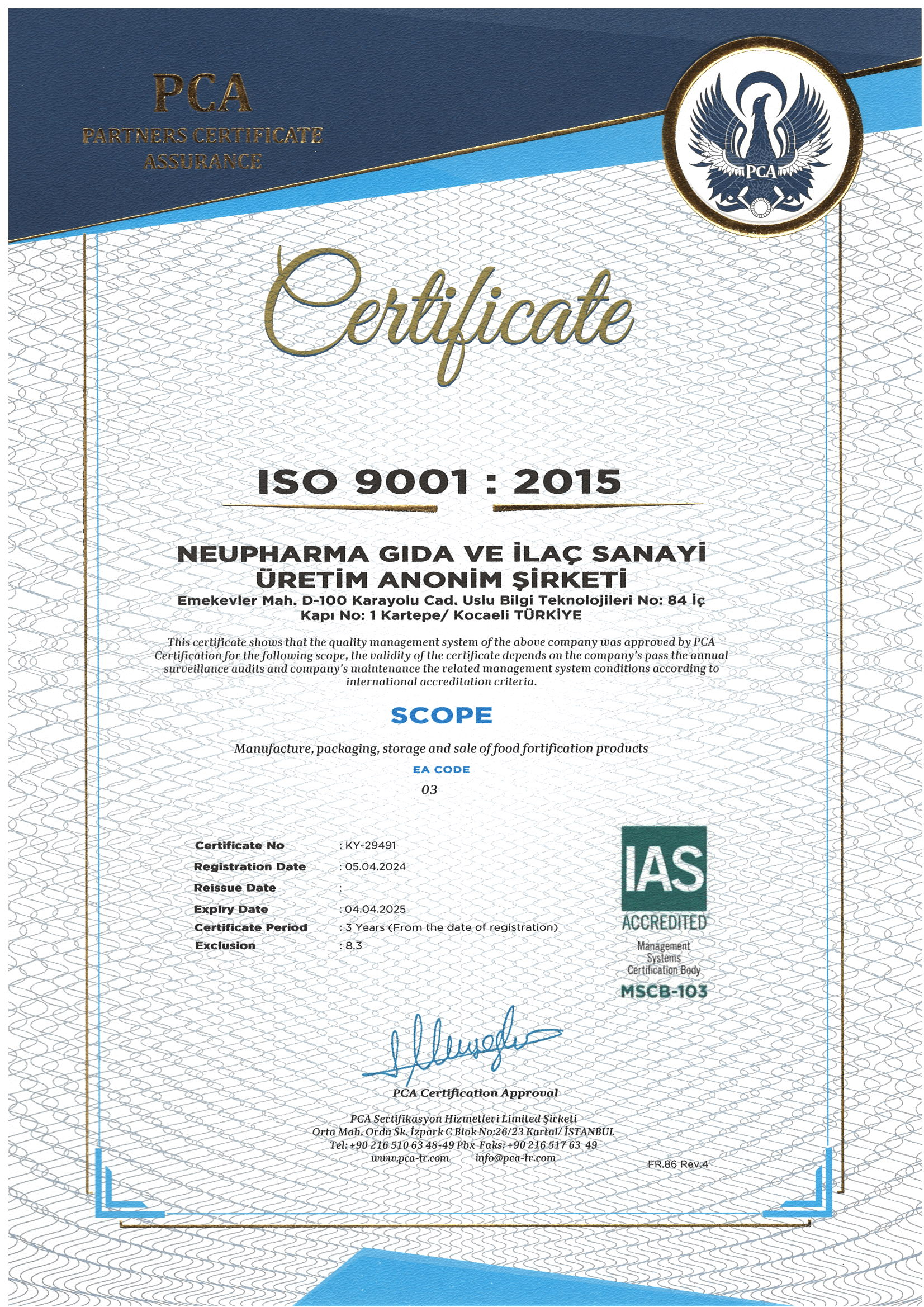Click certificate number 'KY-29491'

(371, 845)
